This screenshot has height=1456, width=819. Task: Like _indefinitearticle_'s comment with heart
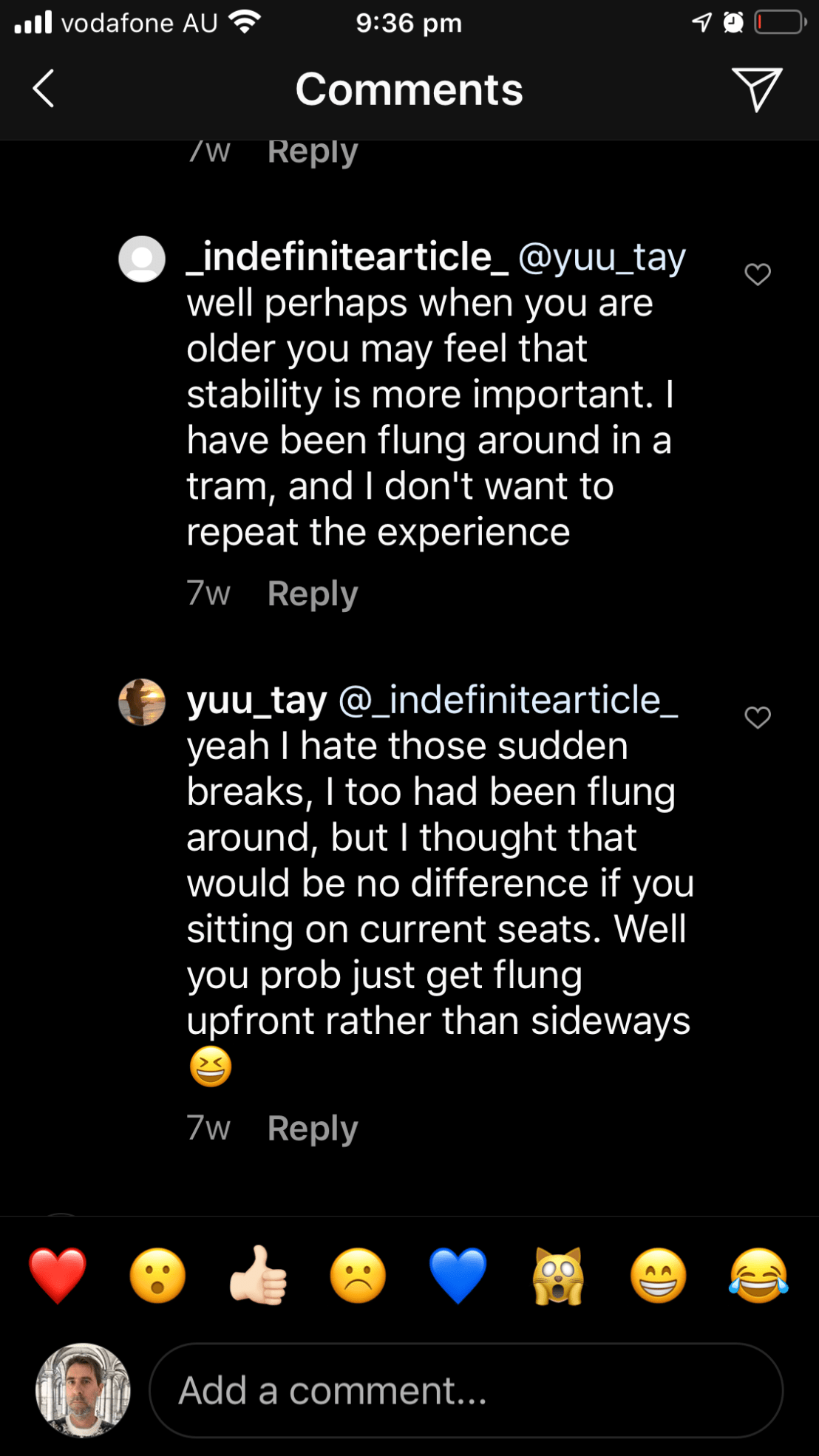(x=758, y=274)
